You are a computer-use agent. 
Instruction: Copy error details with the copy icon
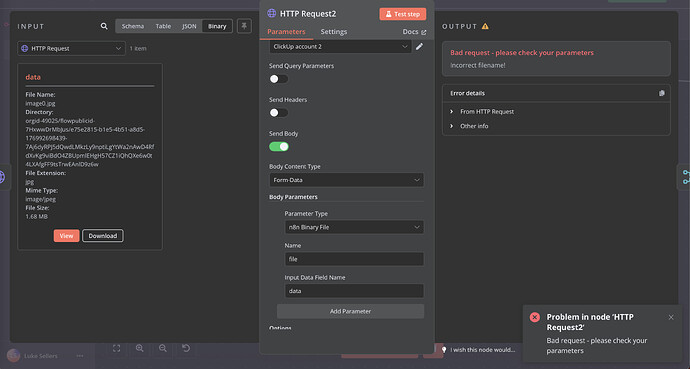(x=661, y=93)
